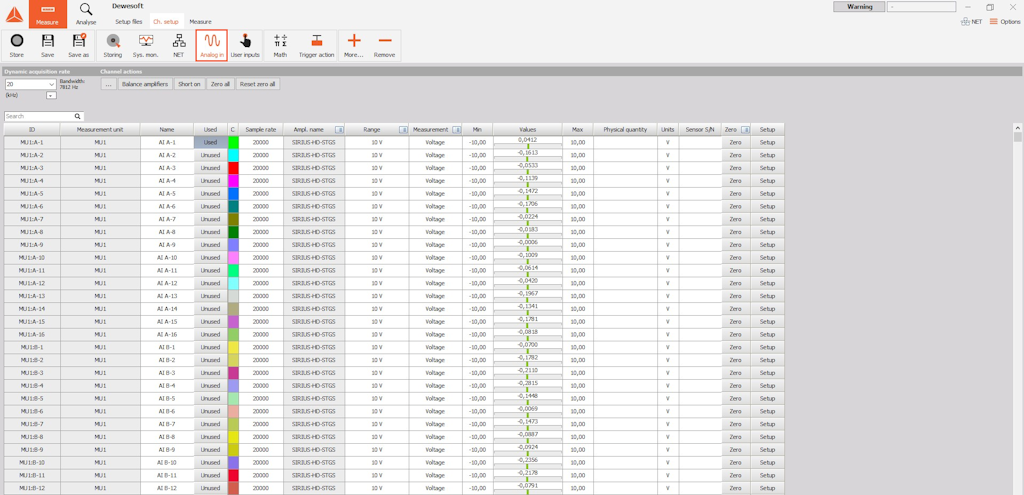Click the text field beside Warning

pos(921,7)
